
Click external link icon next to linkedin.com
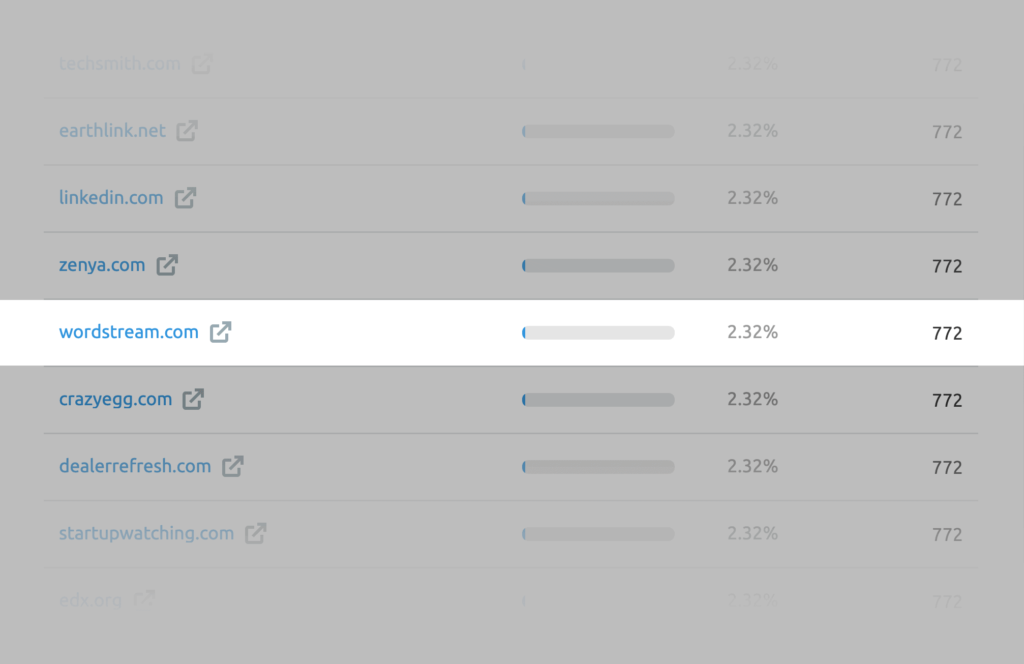[x=185, y=198]
